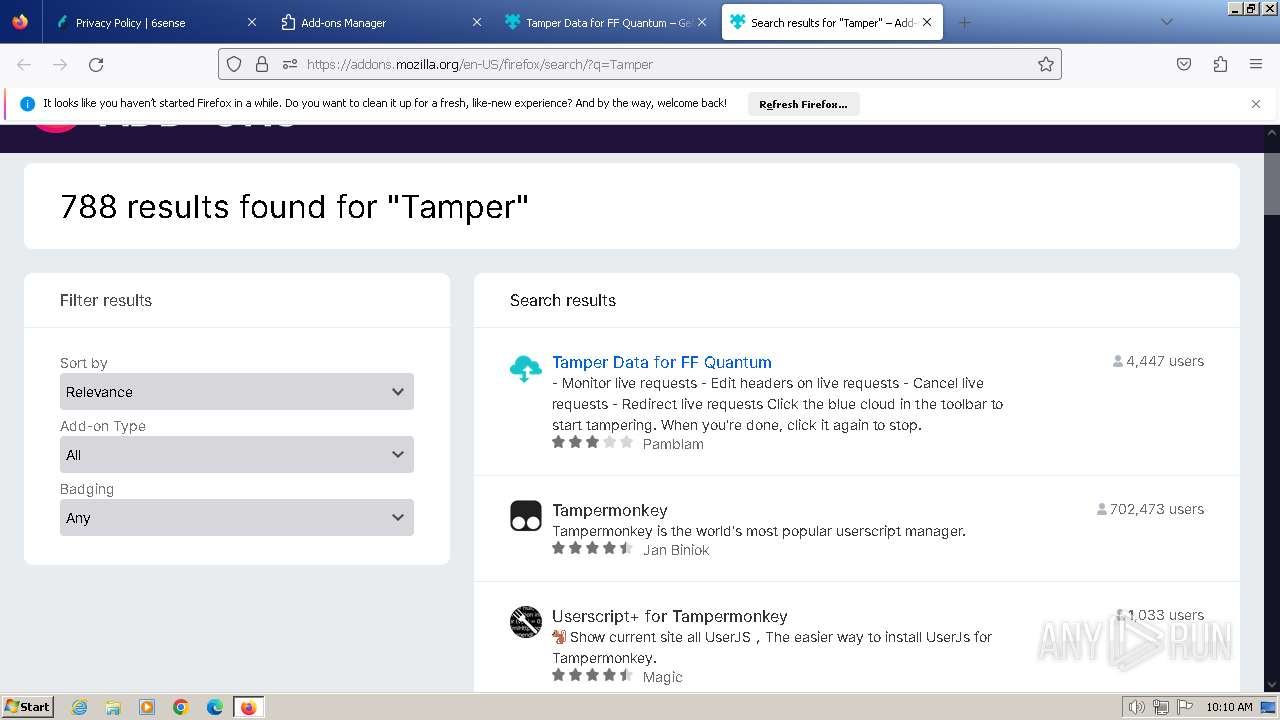Go back with the back arrow
1280x720 pixels.
pyautogui.click(x=24, y=64)
